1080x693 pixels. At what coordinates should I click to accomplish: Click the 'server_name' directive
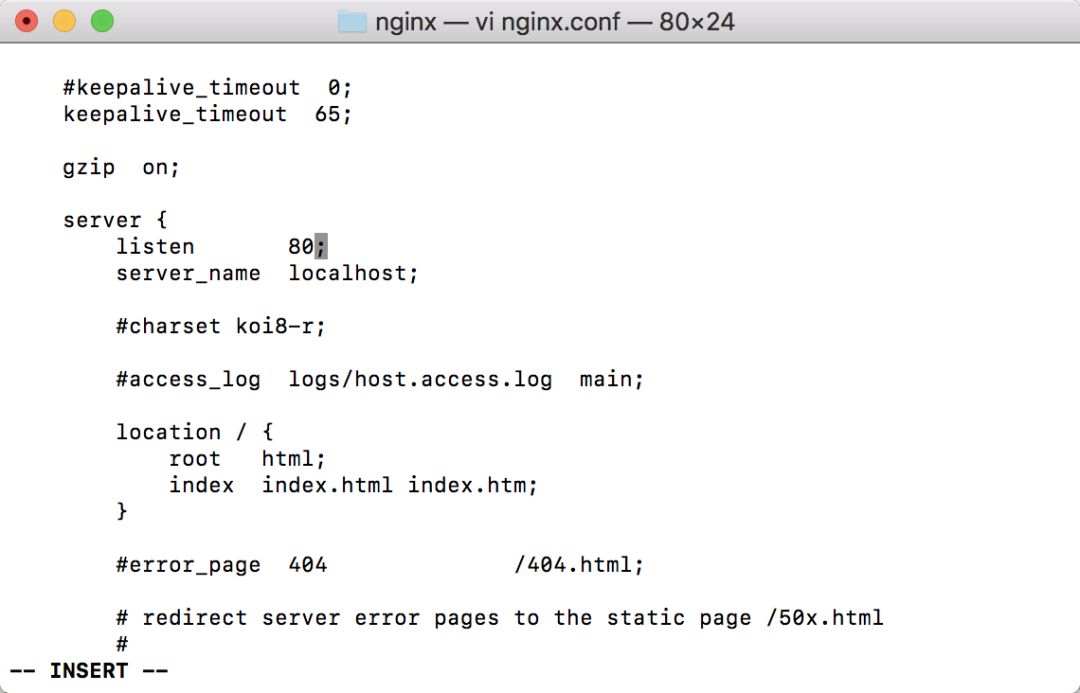point(188,273)
